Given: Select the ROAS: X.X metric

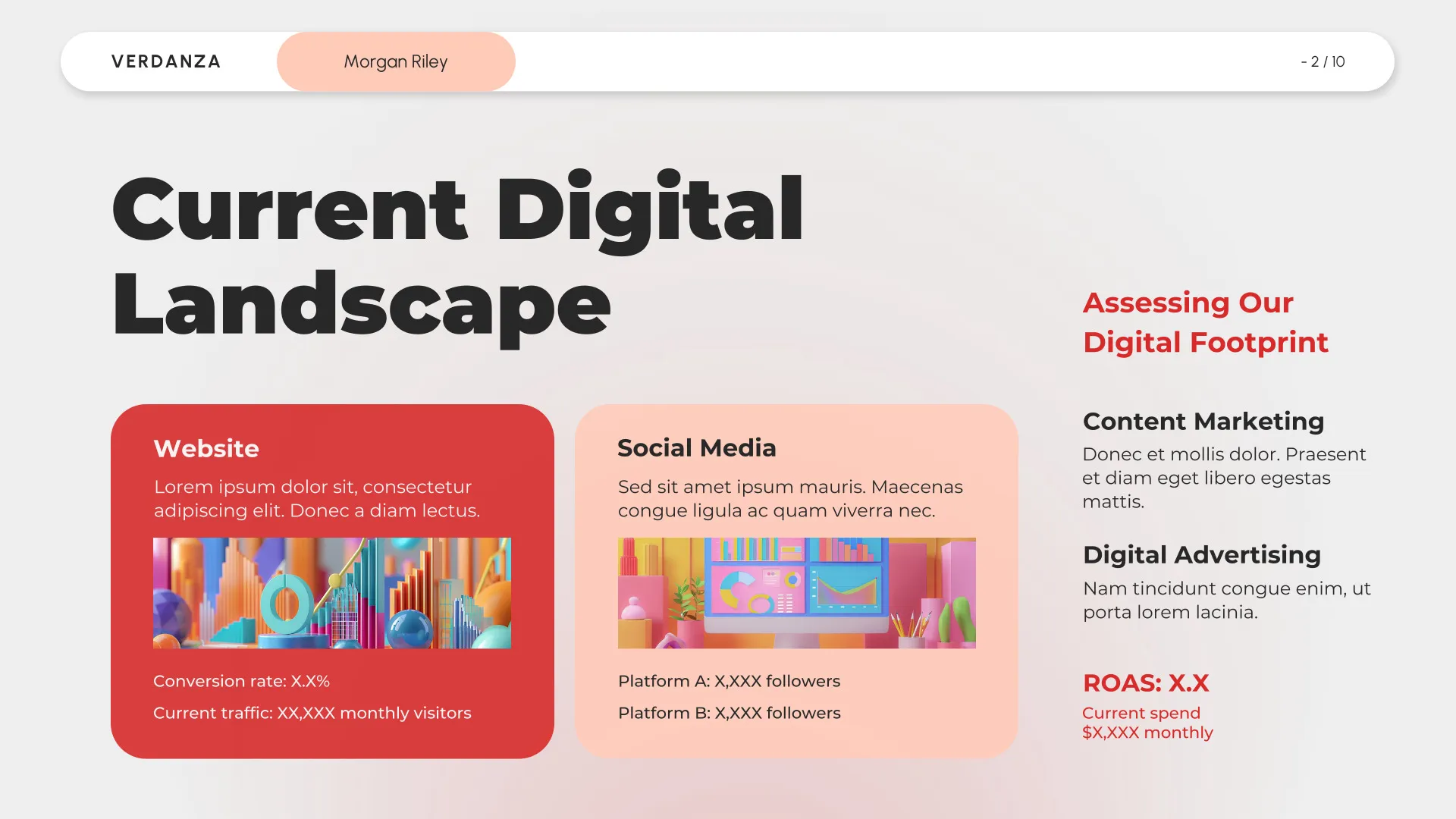Looking at the screenshot, I should tap(1145, 683).
